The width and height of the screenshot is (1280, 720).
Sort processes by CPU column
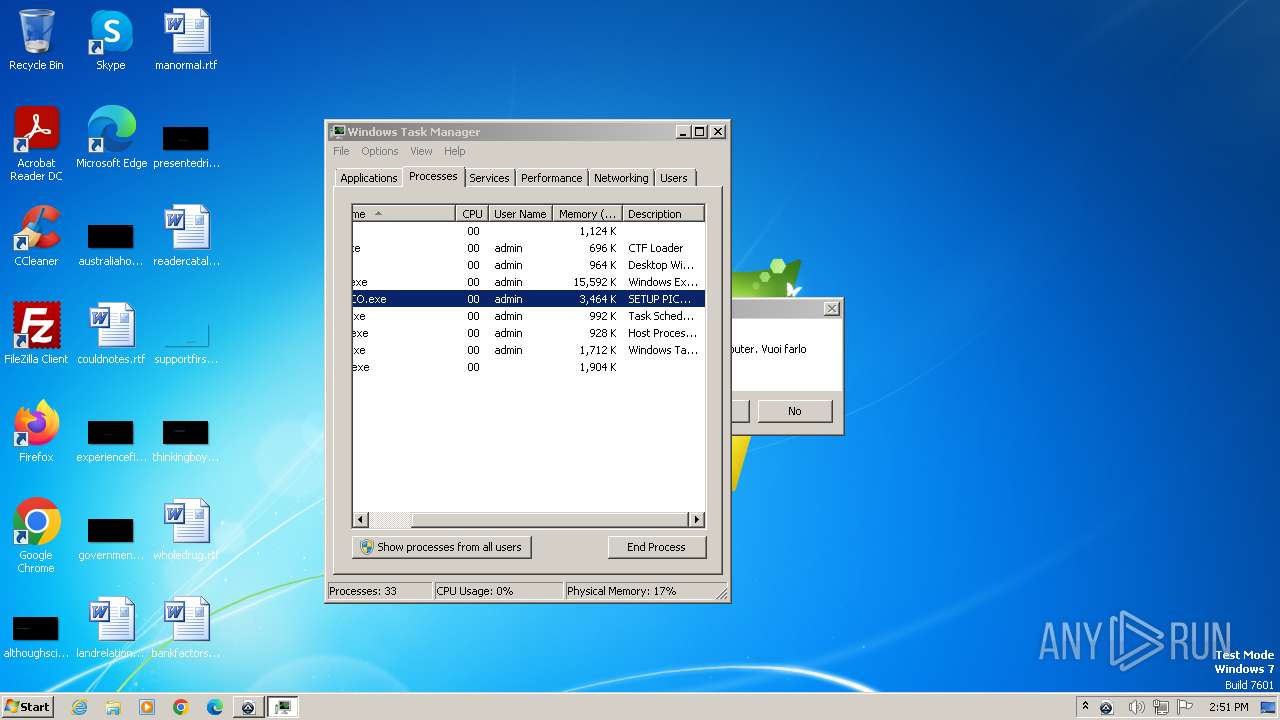(x=472, y=214)
